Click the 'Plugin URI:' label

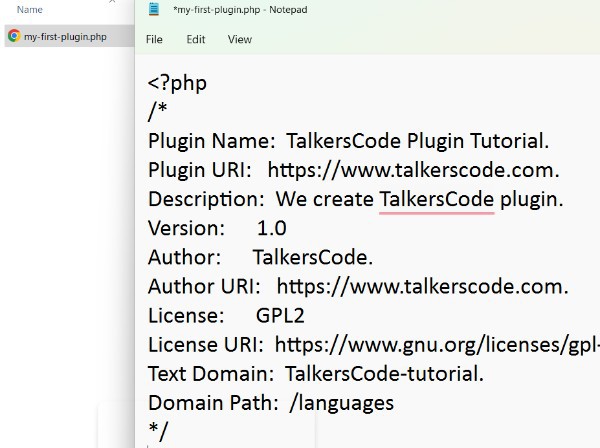pos(199,170)
